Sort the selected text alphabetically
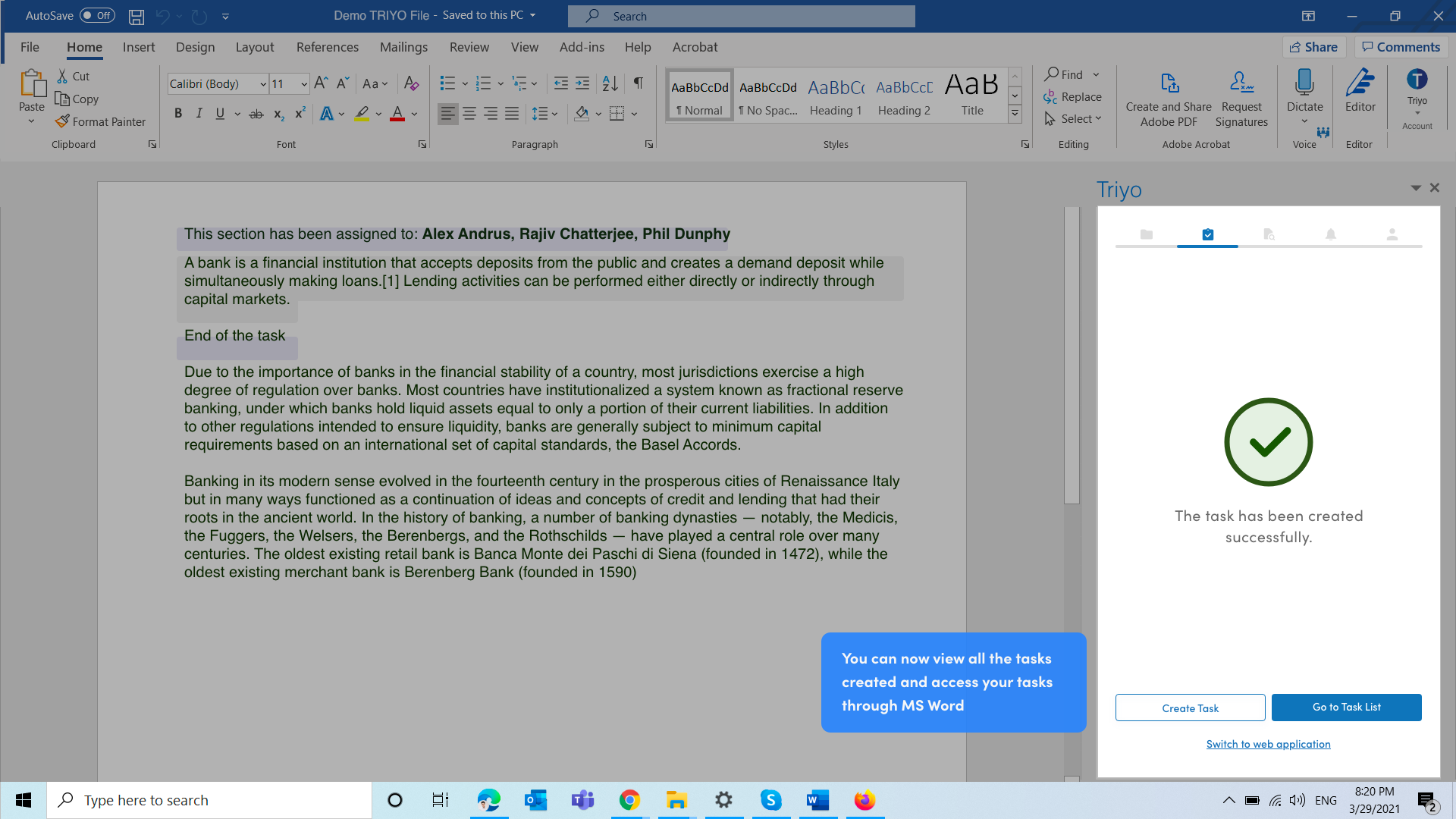Image resolution: width=1456 pixels, height=819 pixels. click(x=610, y=83)
